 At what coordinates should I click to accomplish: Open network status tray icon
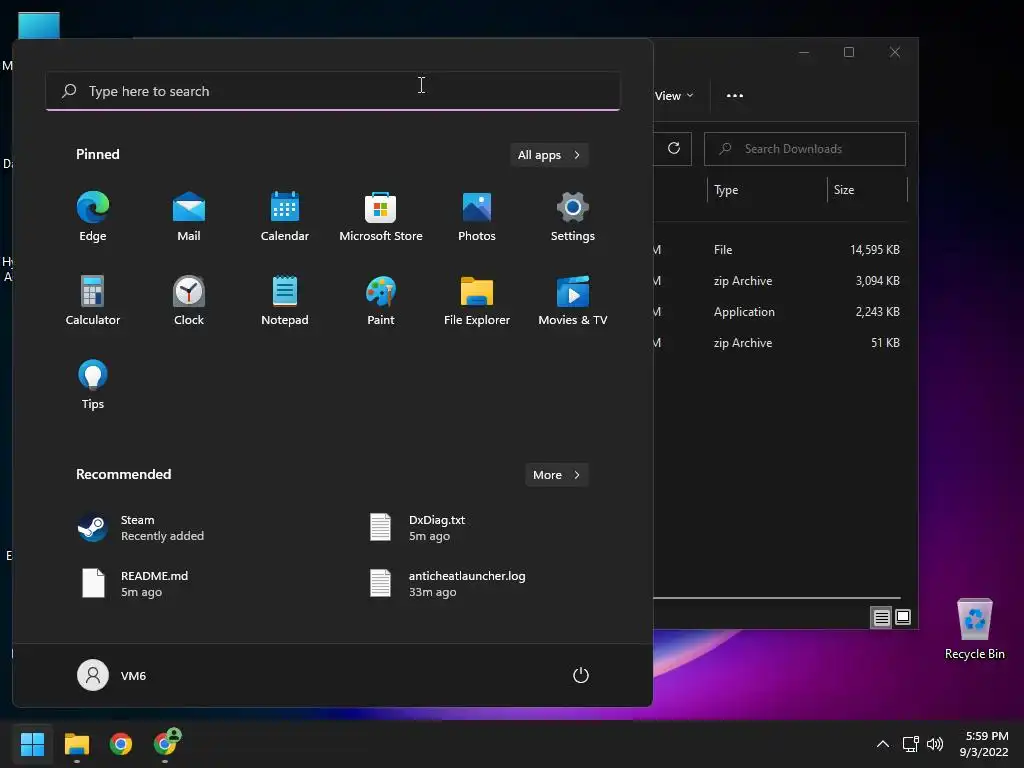tap(910, 744)
